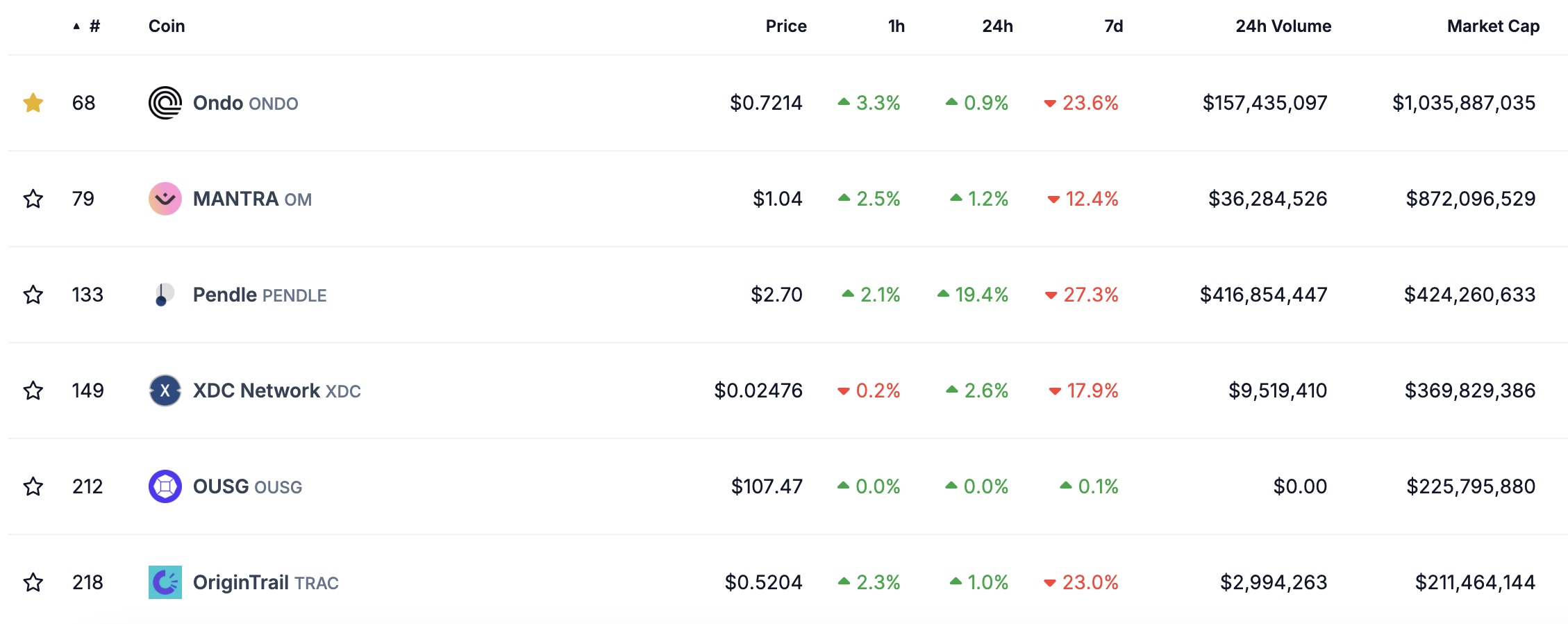1568x624 pixels.
Task: Toggle the XDC Network favorite star
Action: click(x=33, y=391)
